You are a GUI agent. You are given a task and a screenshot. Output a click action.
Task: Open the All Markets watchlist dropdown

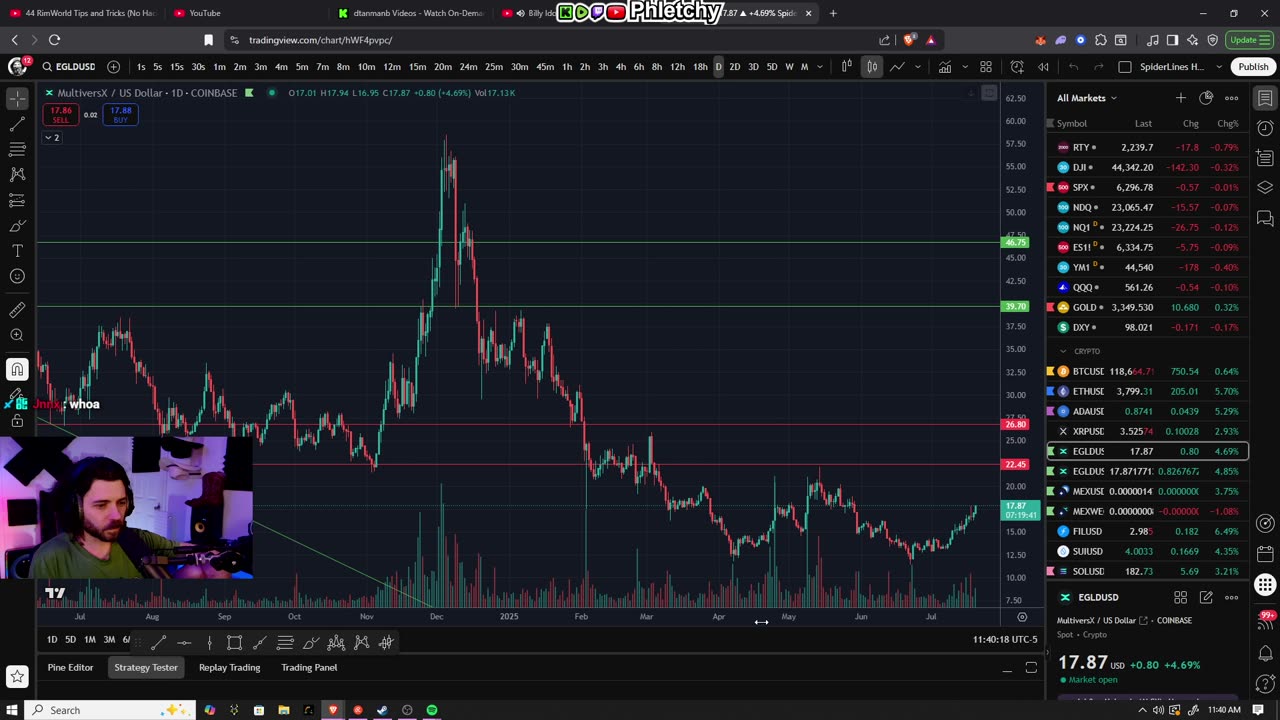[1087, 98]
